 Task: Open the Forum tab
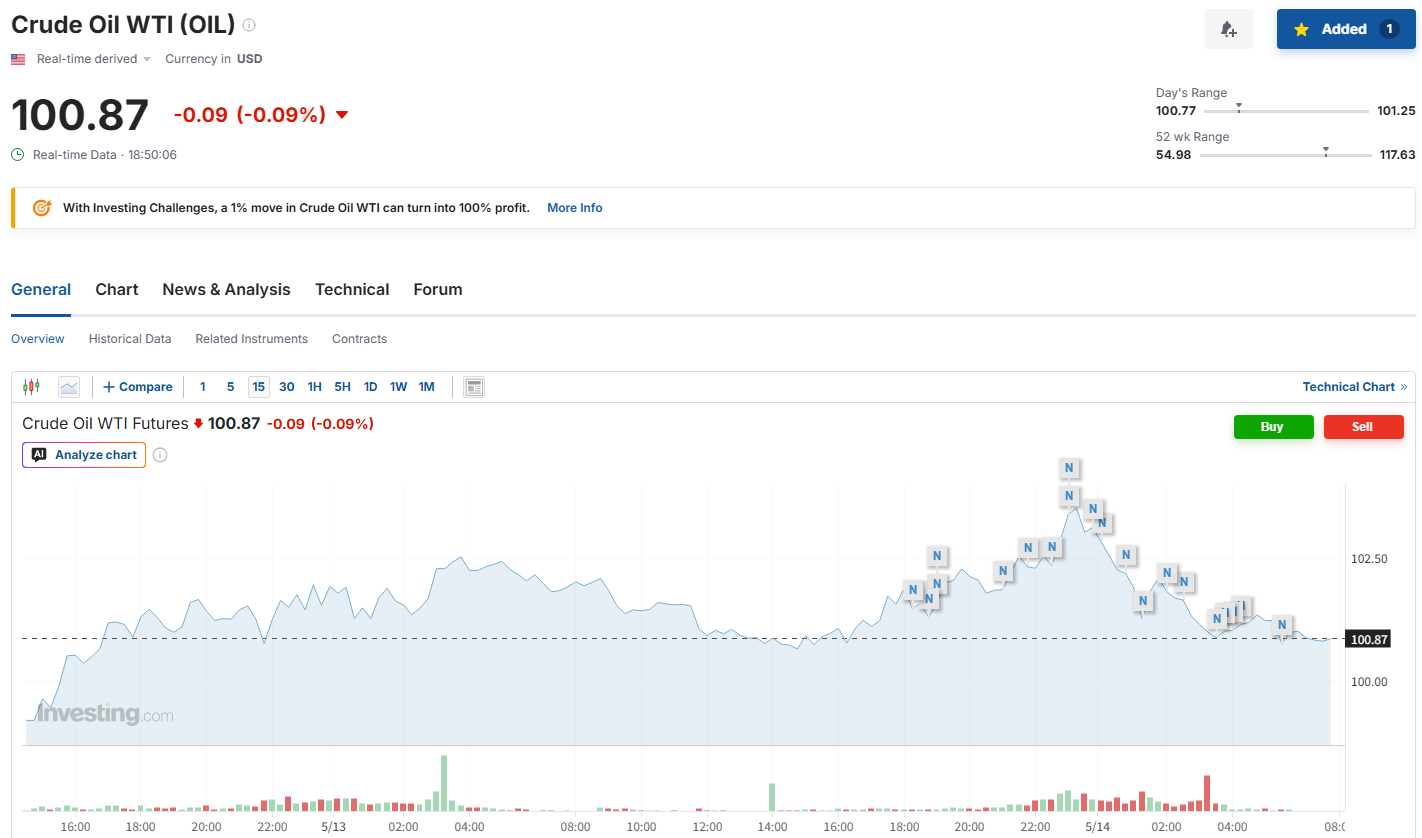438,290
